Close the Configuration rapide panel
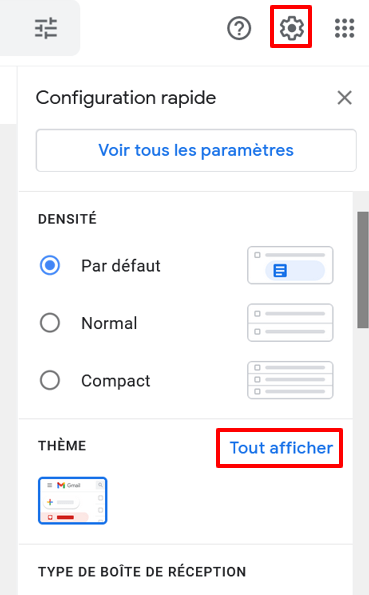 click(x=344, y=98)
